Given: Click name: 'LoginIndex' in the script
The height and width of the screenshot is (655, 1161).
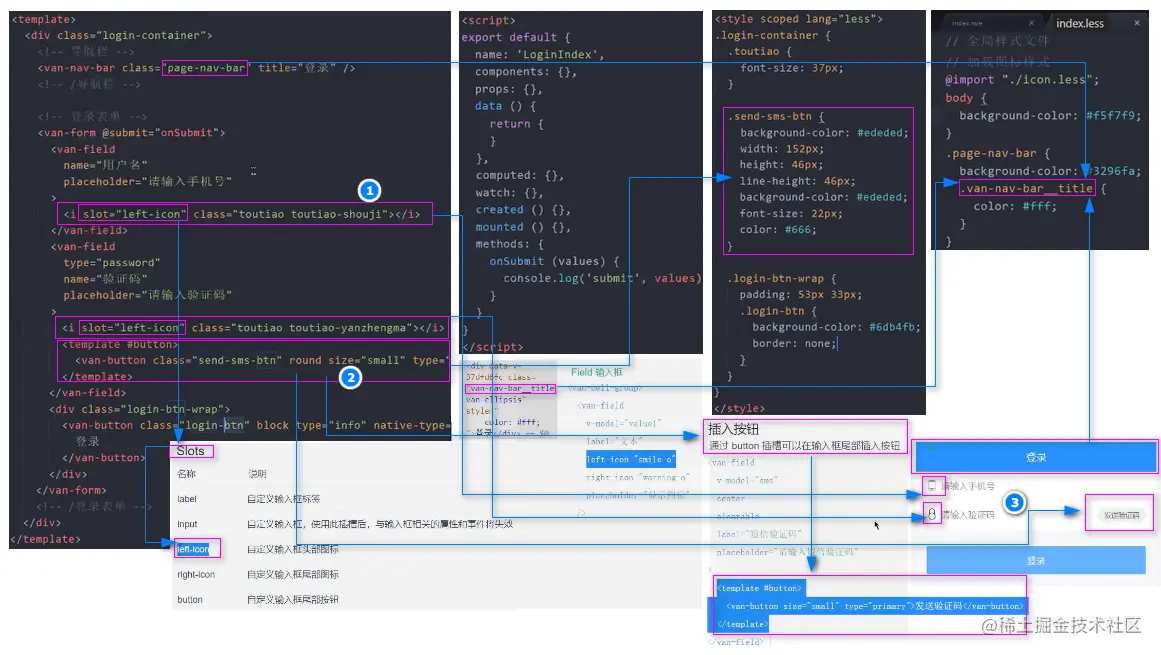Looking at the screenshot, I should (x=539, y=55).
